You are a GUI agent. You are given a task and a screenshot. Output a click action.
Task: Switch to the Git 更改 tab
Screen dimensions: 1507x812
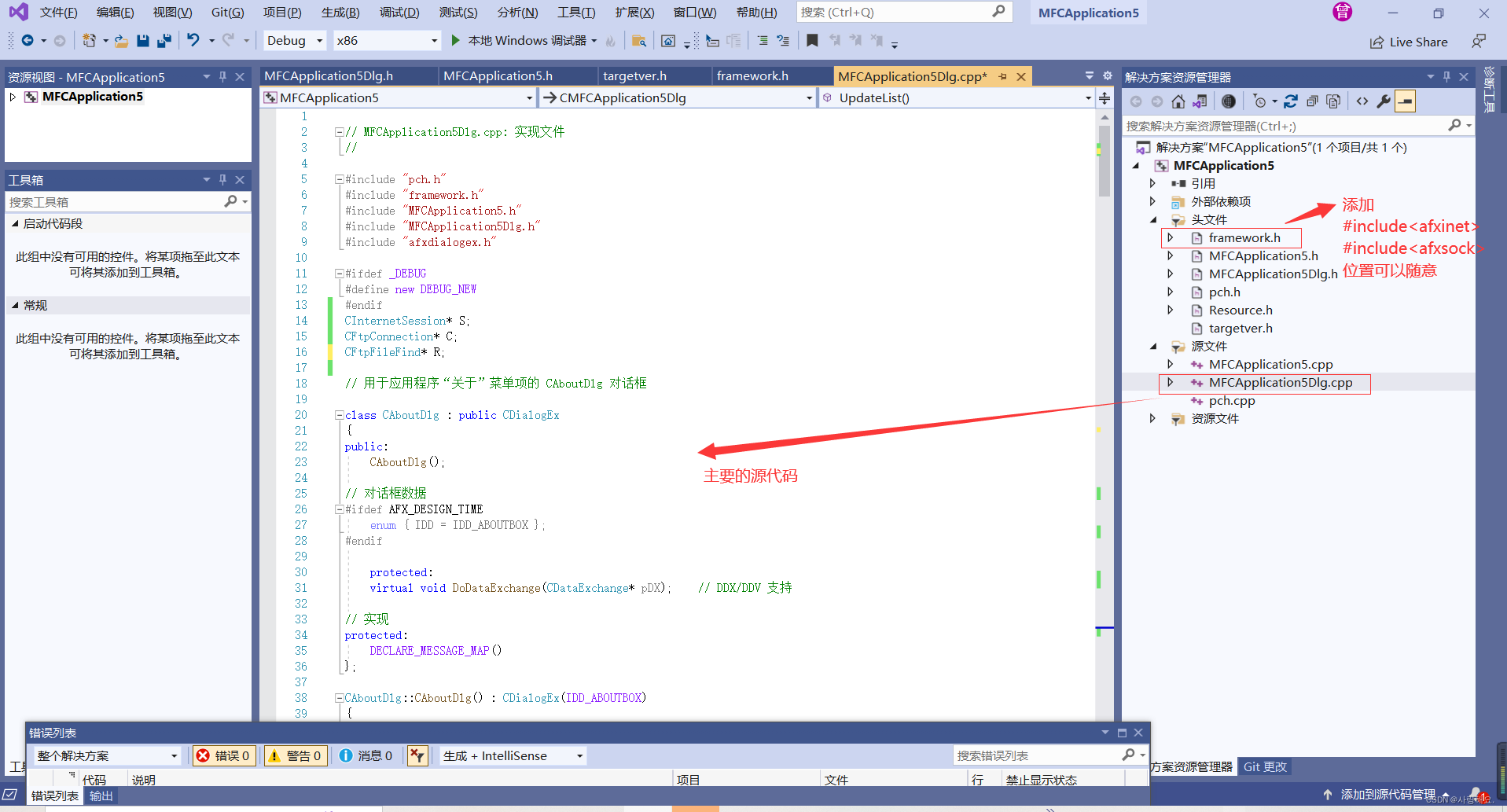click(1265, 766)
